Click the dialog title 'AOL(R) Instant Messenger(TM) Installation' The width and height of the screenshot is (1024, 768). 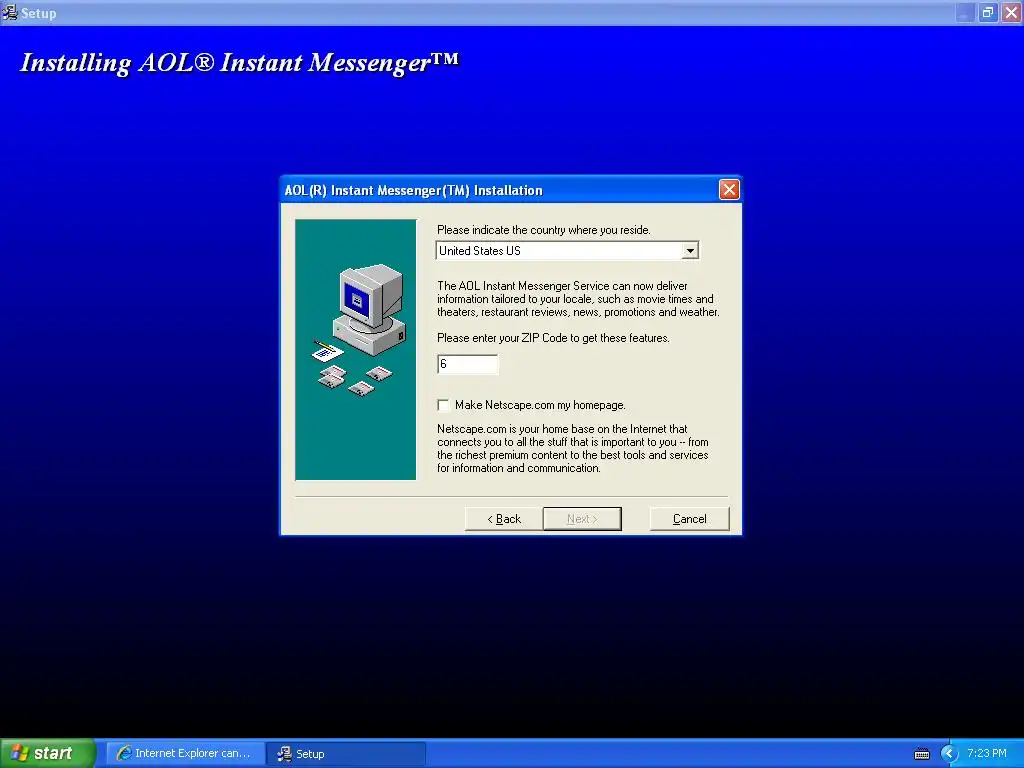pos(413,190)
